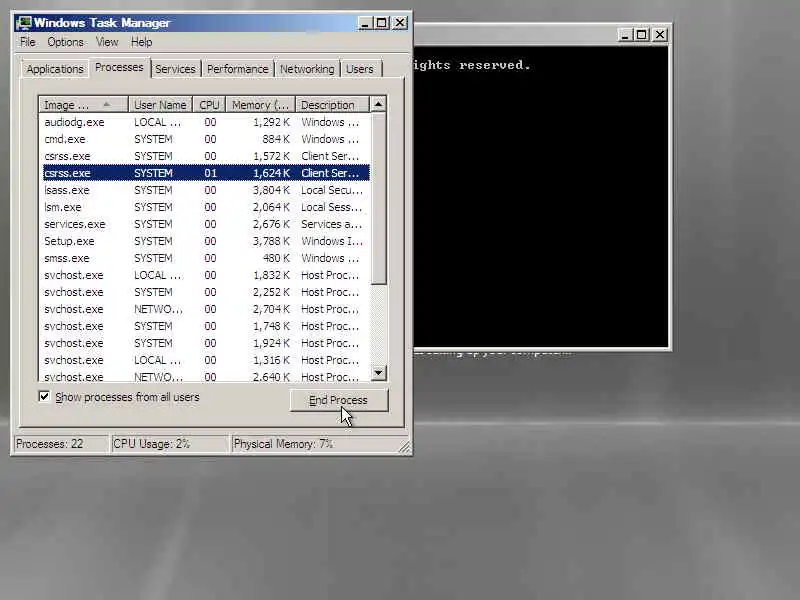Viewport: 800px width, 600px height.
Task: Select svchost.exe row using 2,640 K
Action: (x=205, y=376)
